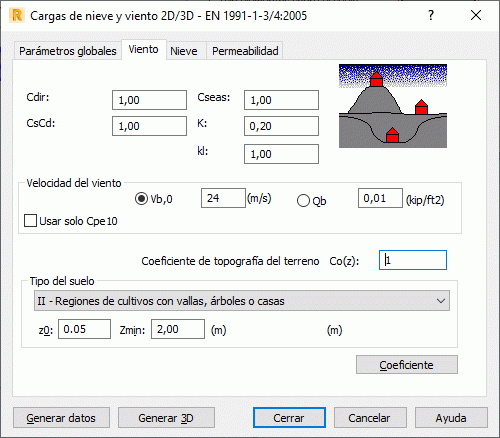Click the question mark help icon
500x438 pixels.
click(x=431, y=15)
